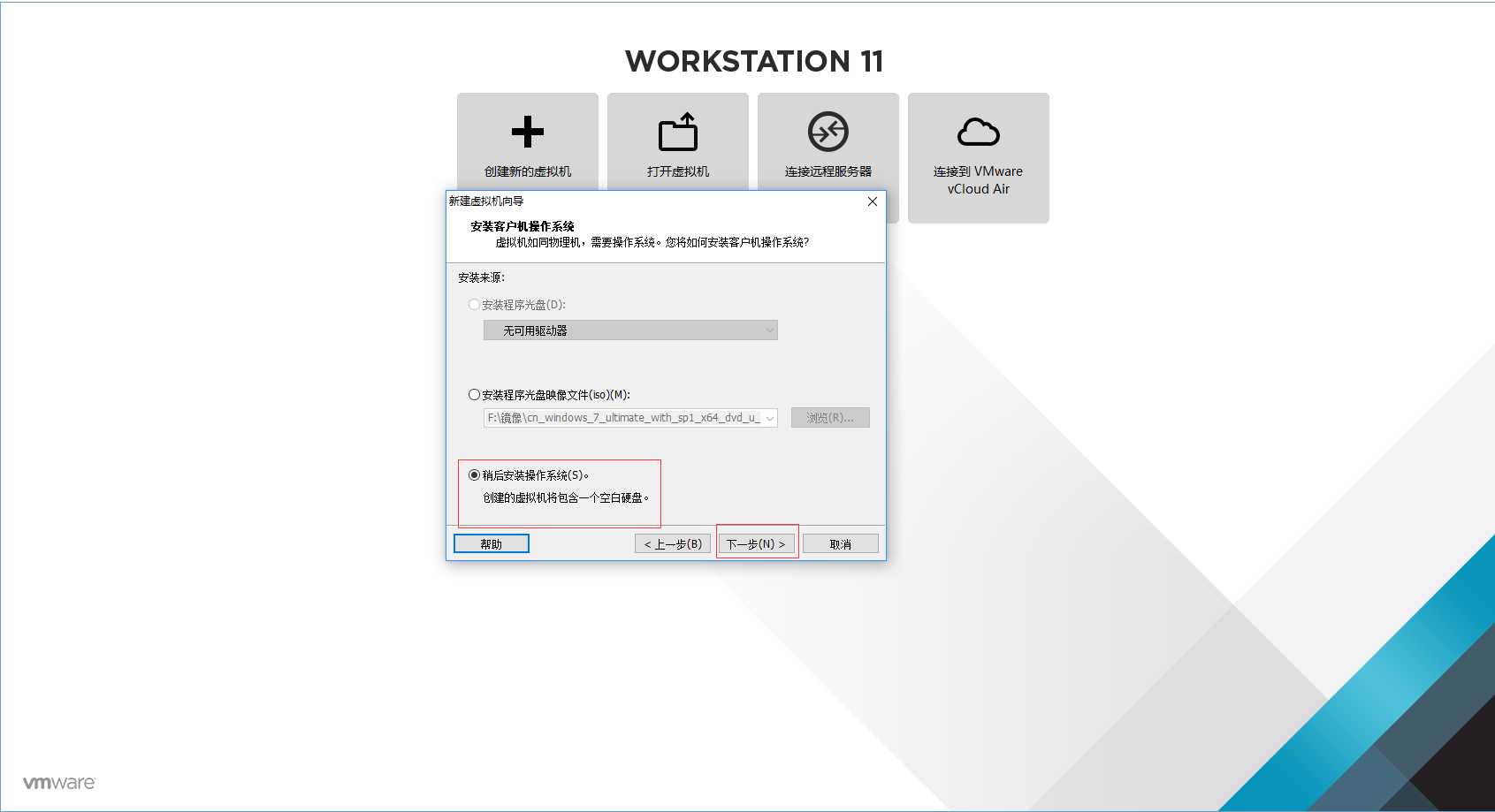Select the 稍后安装操作系统(S) radio button
This screenshot has width=1495, height=812.
[474, 475]
